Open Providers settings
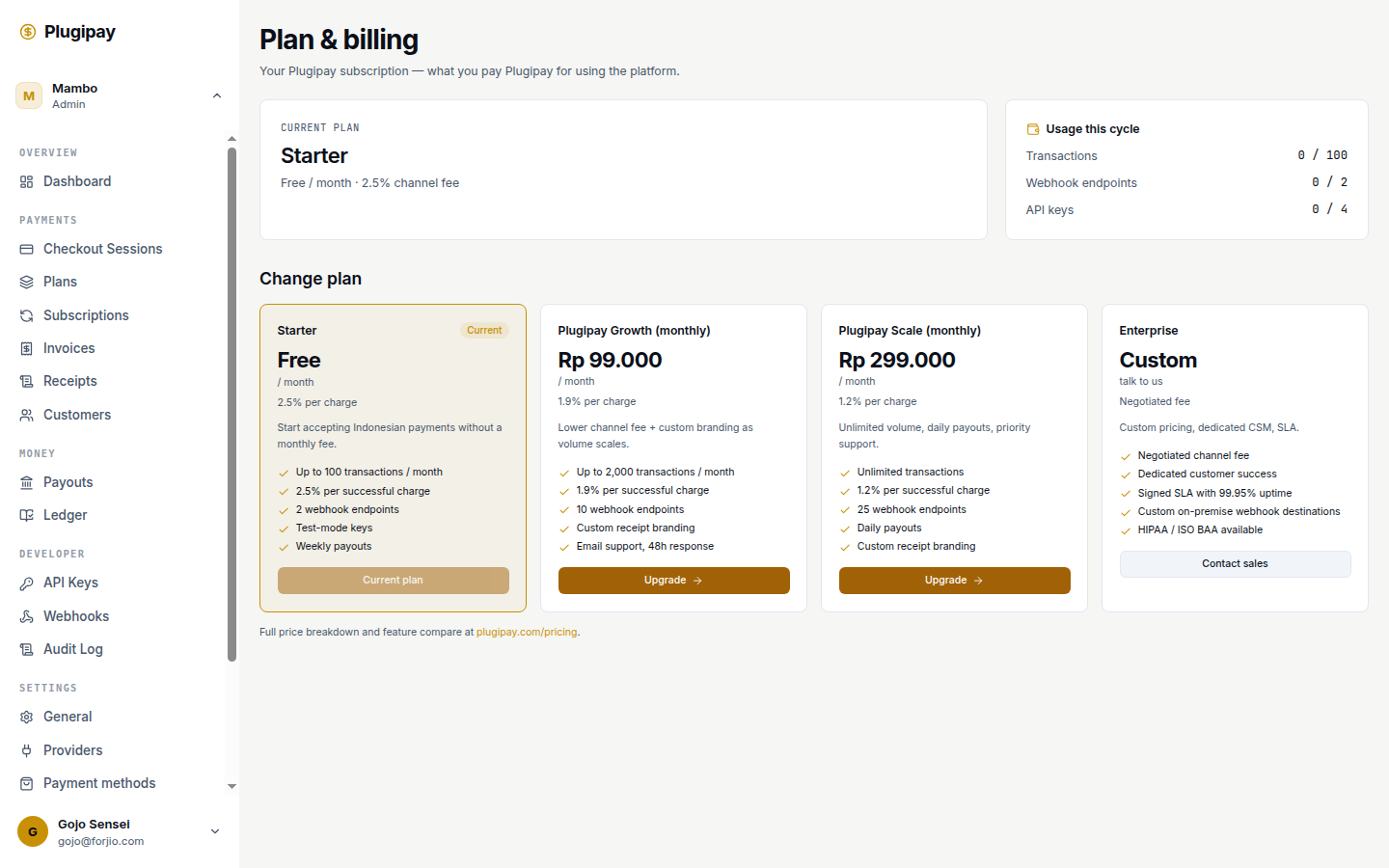 (x=73, y=750)
